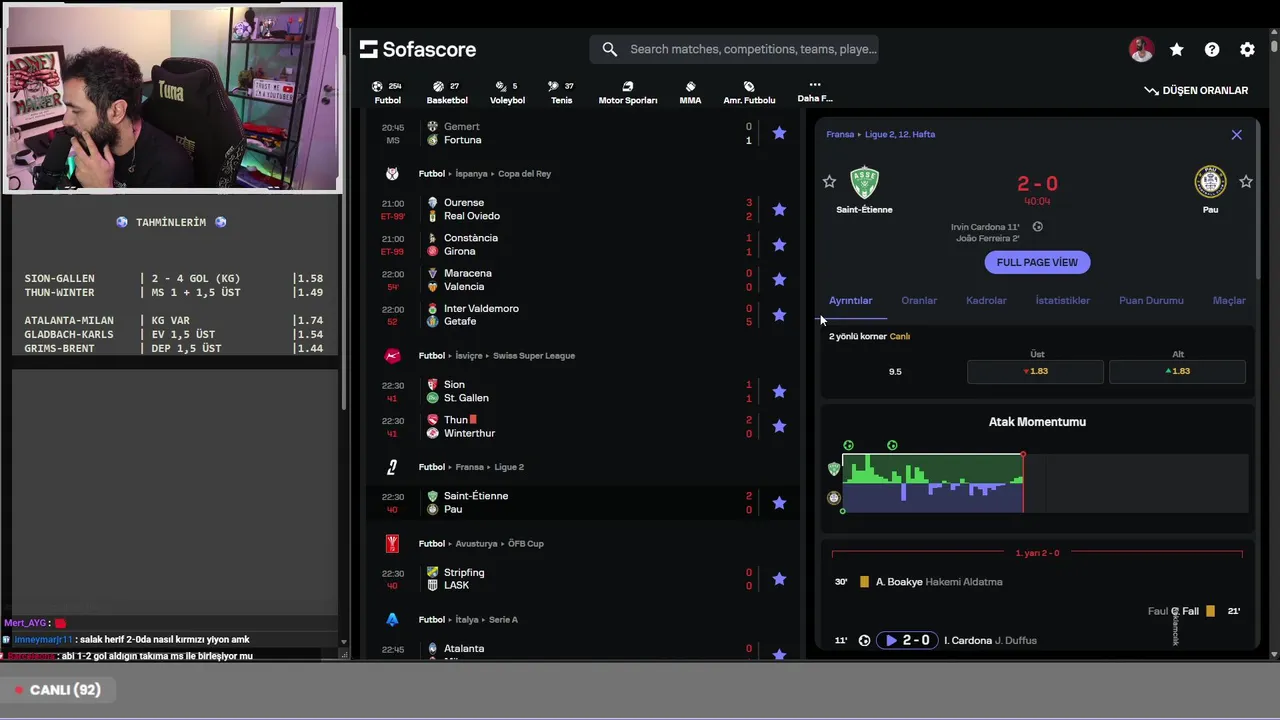Click the A. Boakye yellow card event

(1037, 582)
